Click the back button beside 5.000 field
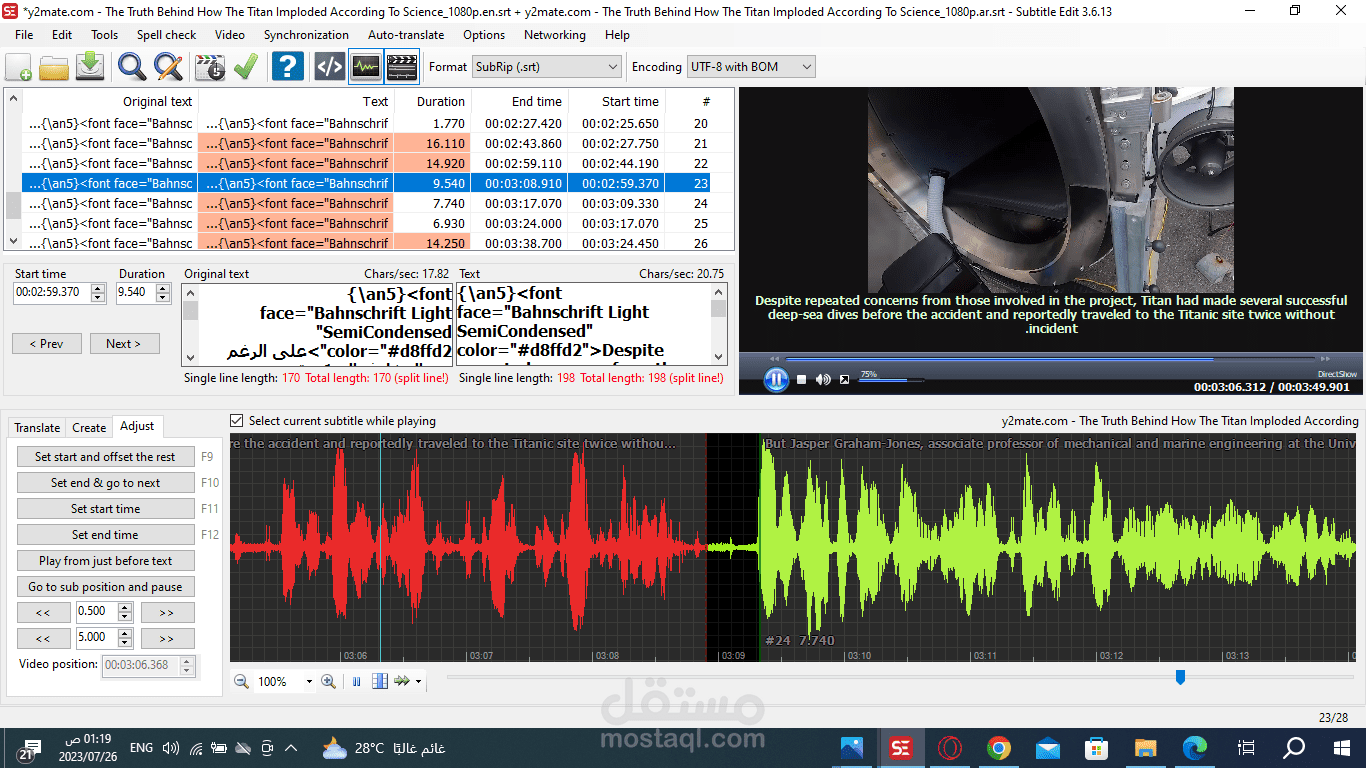 tap(44, 638)
